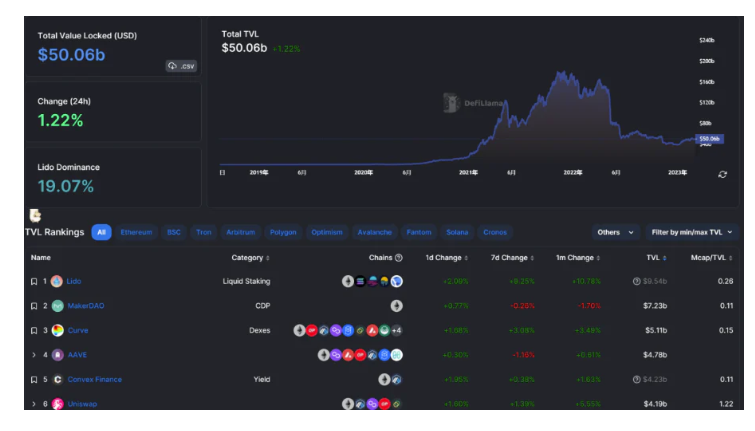Click the Lido logo icon

[57, 281]
